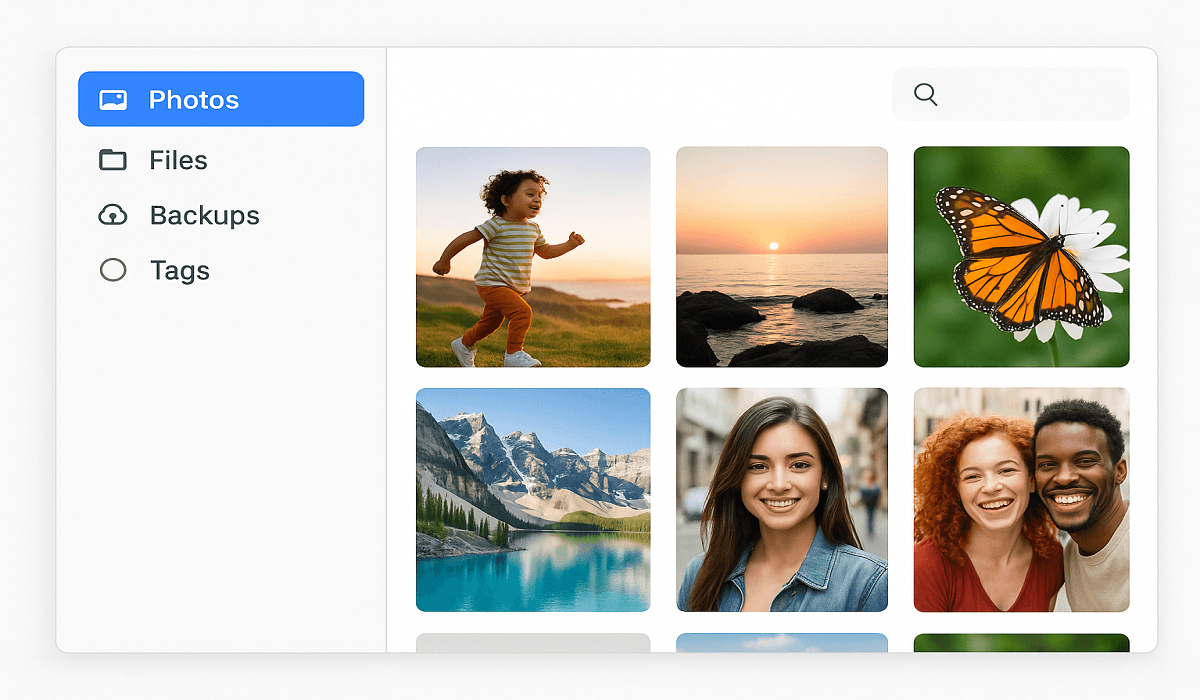1200x700 pixels.
Task: Click the Photos picture icon in sidebar
Action: tap(113, 100)
